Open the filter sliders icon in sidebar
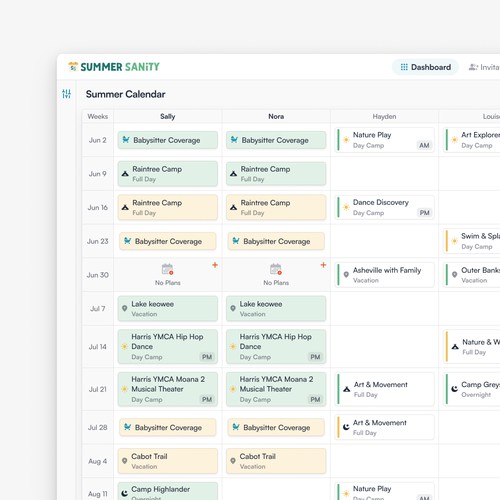The image size is (500, 500). (x=66, y=94)
